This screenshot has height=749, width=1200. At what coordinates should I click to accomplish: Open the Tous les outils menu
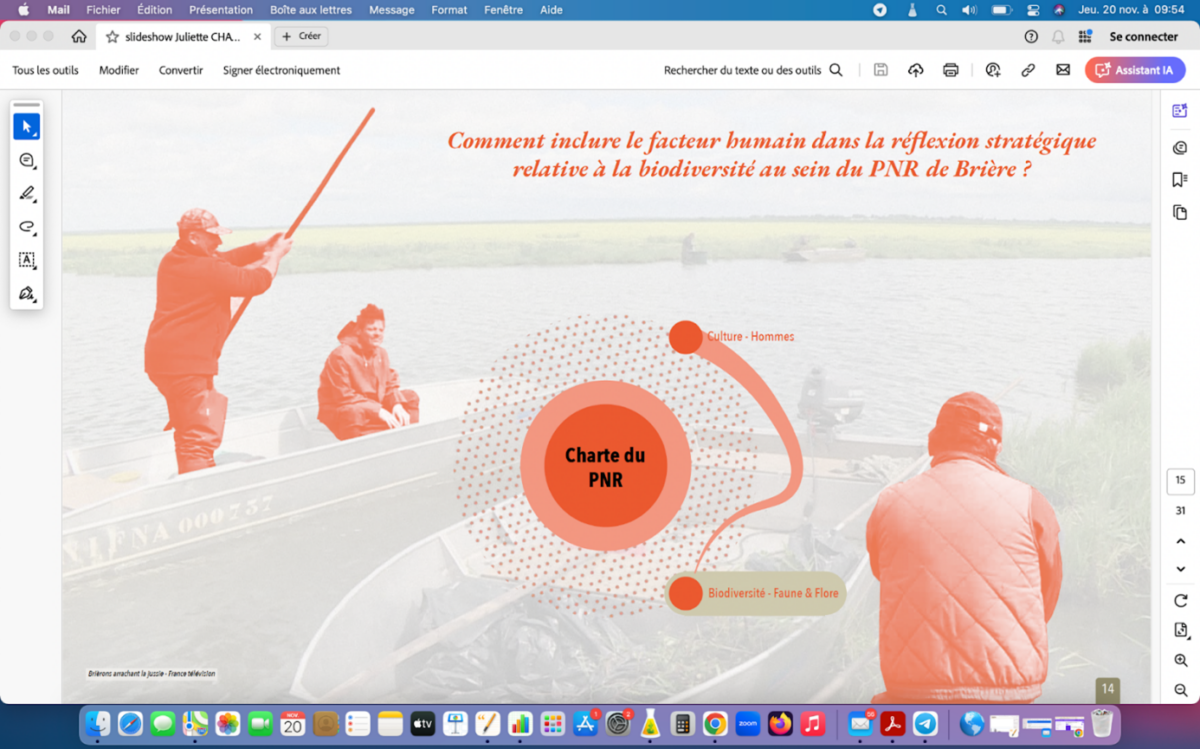tap(45, 70)
